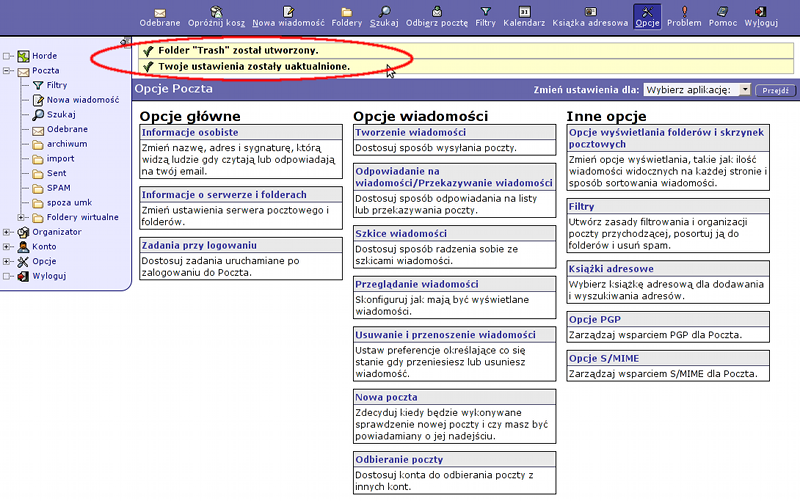Expand the Organizator tree node
800x501 pixels.
[6, 232]
